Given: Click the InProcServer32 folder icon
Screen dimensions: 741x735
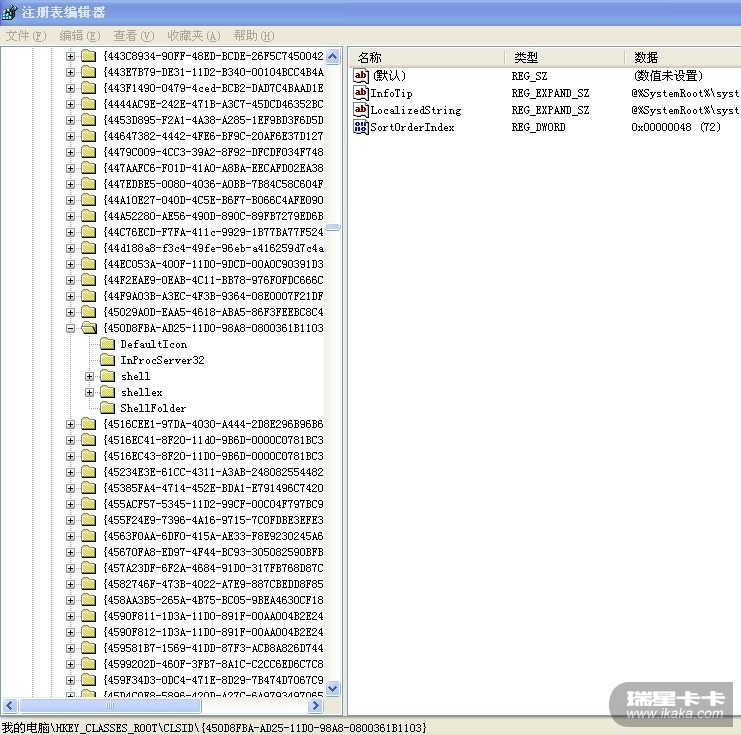Looking at the screenshot, I should click(x=107, y=360).
